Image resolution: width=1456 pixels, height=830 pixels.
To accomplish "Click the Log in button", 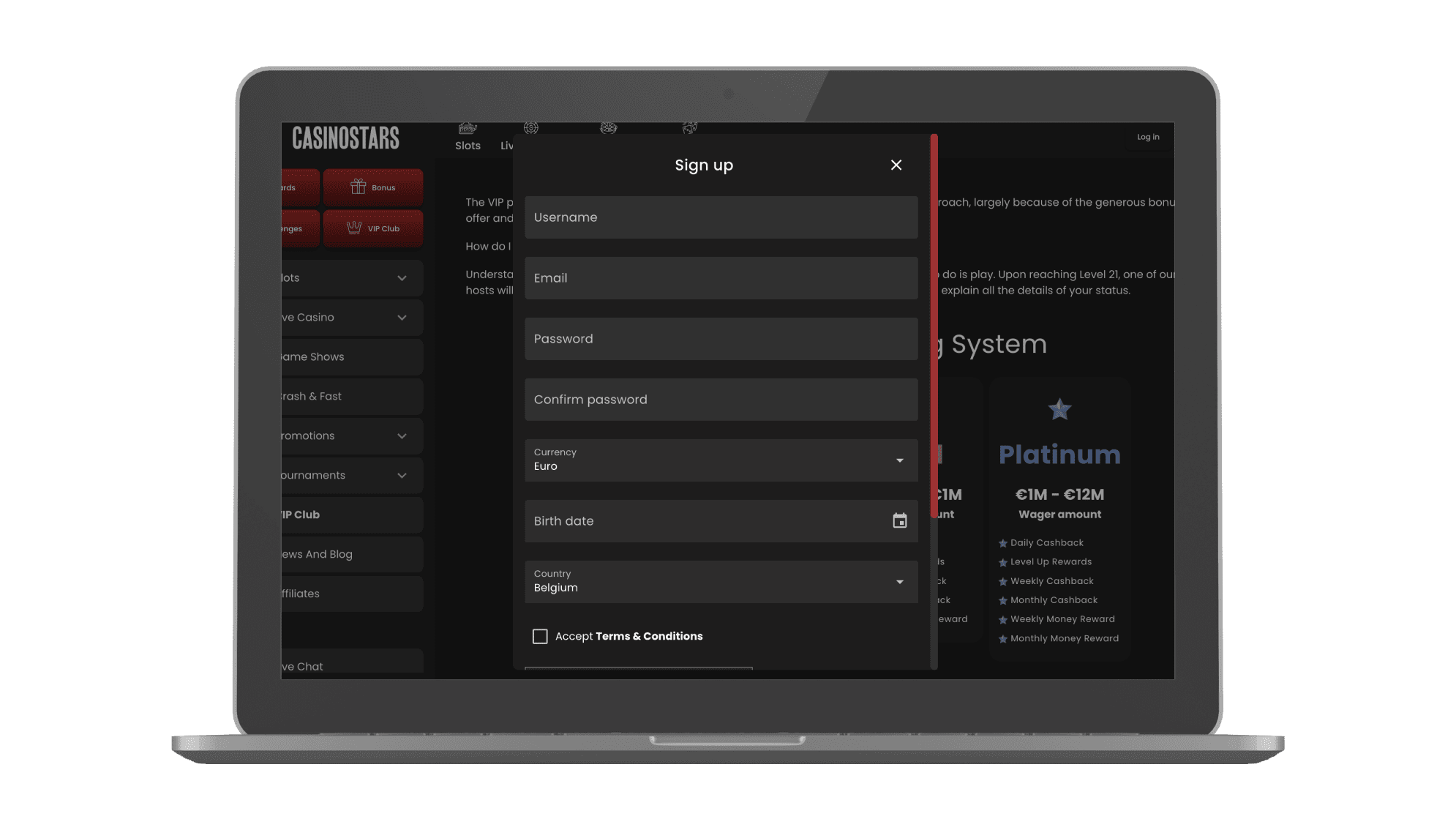I will (x=1148, y=138).
